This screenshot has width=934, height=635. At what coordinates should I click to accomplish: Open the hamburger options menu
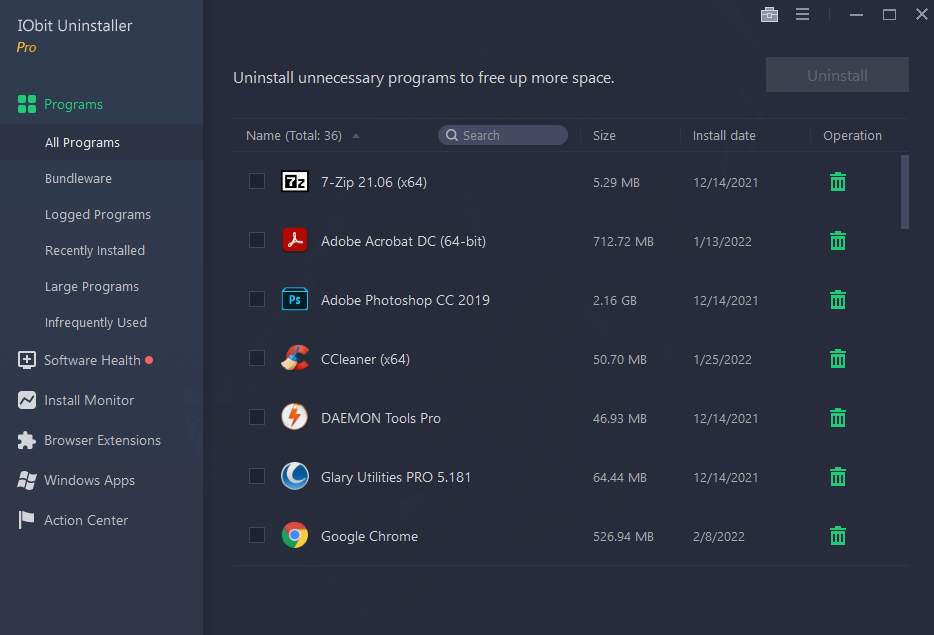point(802,14)
